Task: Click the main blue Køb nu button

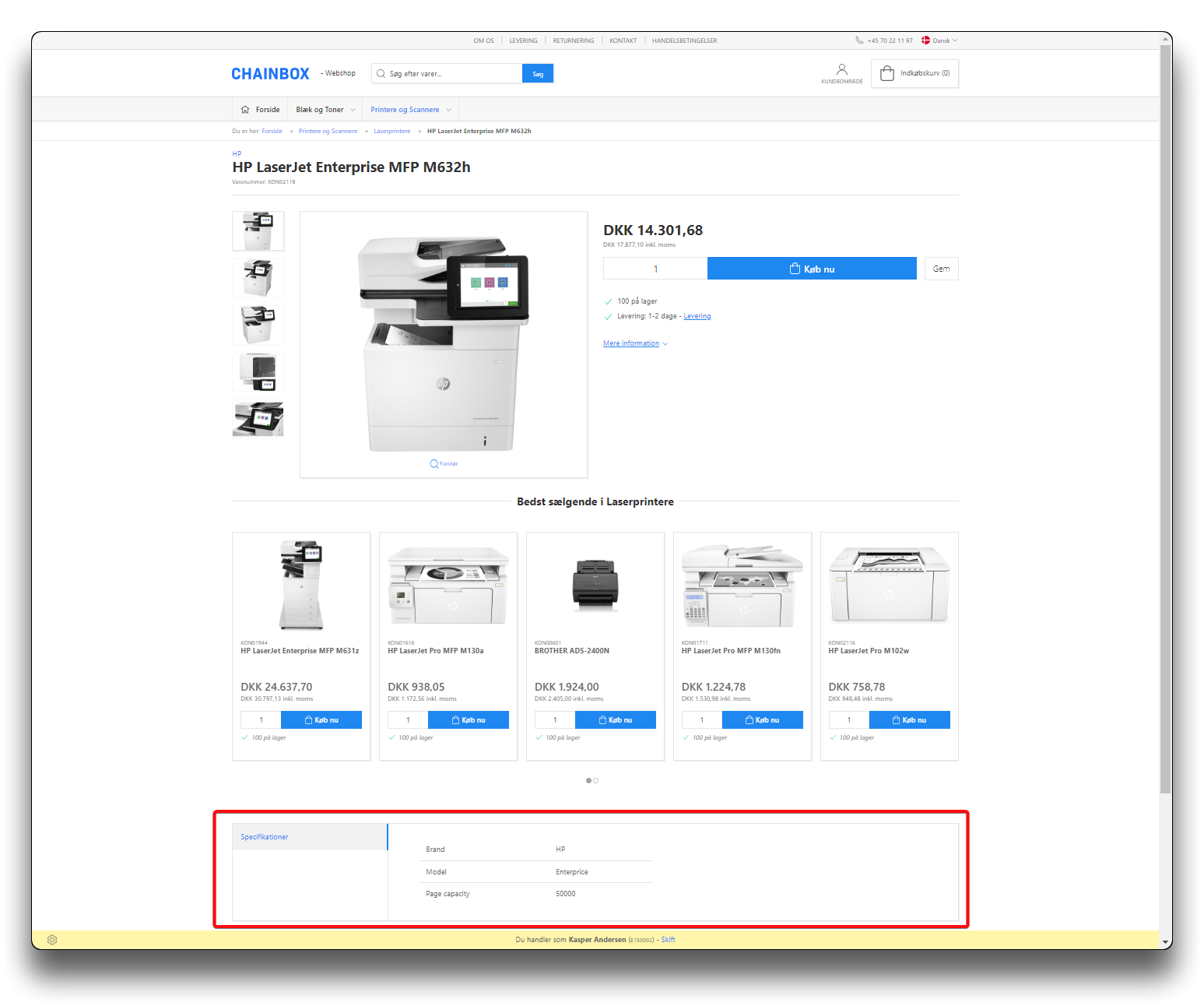Action: pos(811,269)
